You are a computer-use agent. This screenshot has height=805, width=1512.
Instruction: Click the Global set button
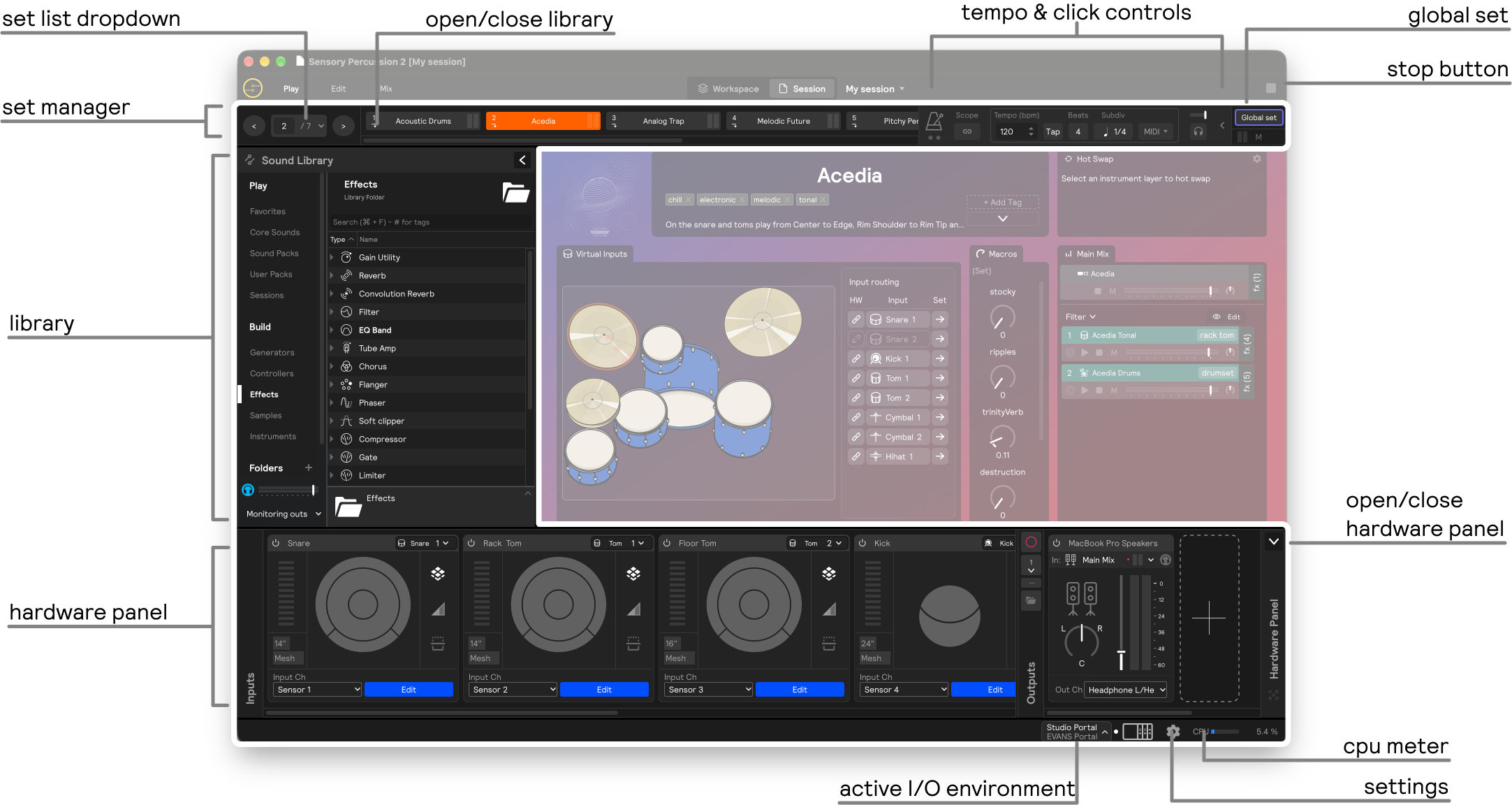1258,117
